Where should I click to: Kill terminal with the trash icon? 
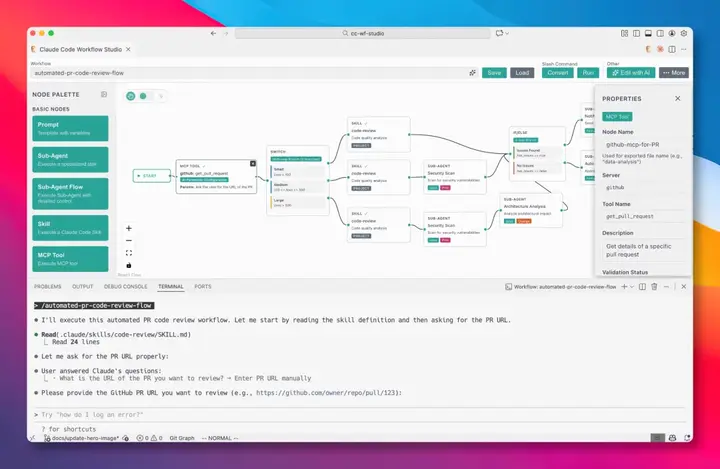coord(654,286)
